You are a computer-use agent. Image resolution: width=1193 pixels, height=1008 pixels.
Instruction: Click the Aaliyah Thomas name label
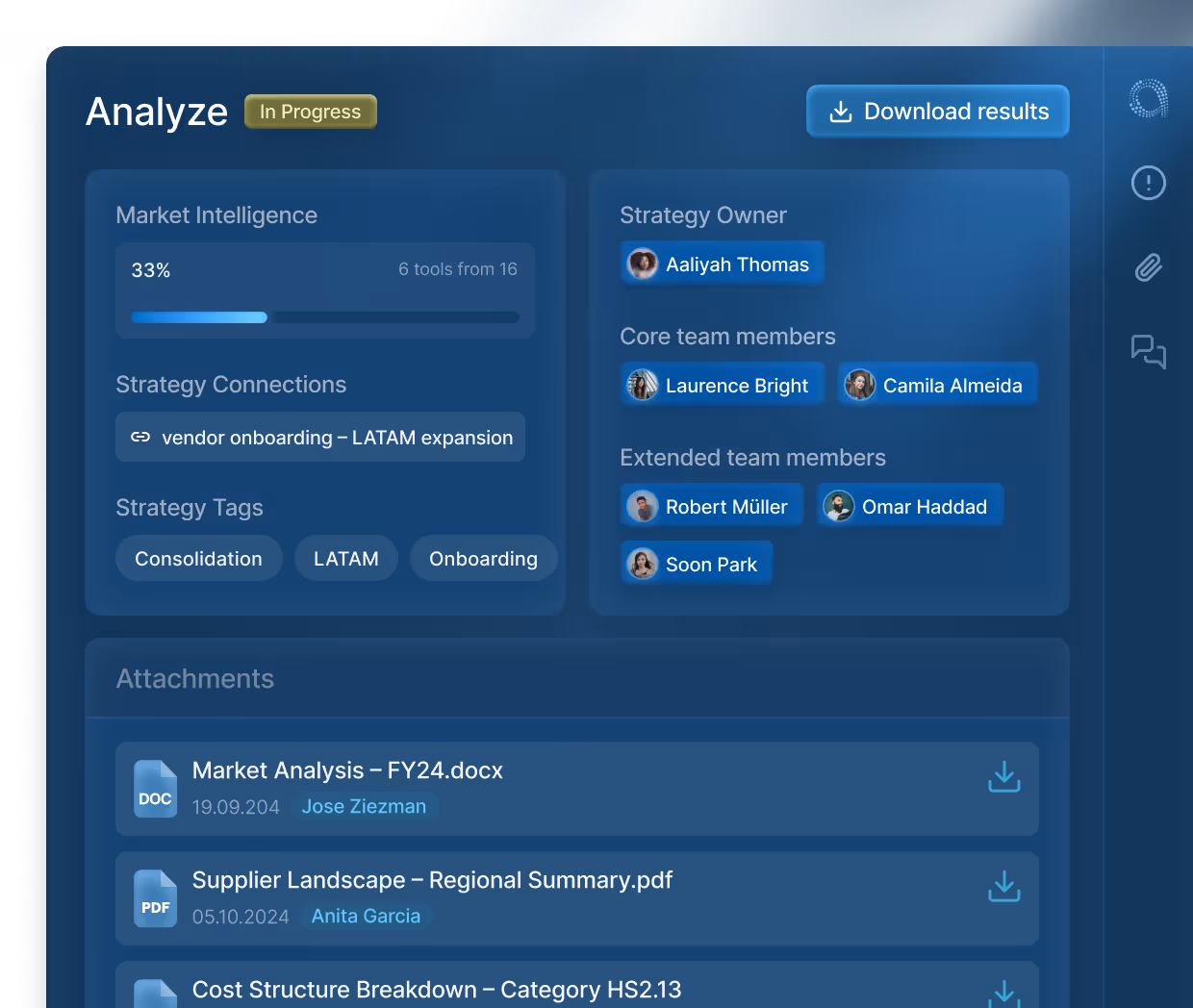click(x=737, y=265)
